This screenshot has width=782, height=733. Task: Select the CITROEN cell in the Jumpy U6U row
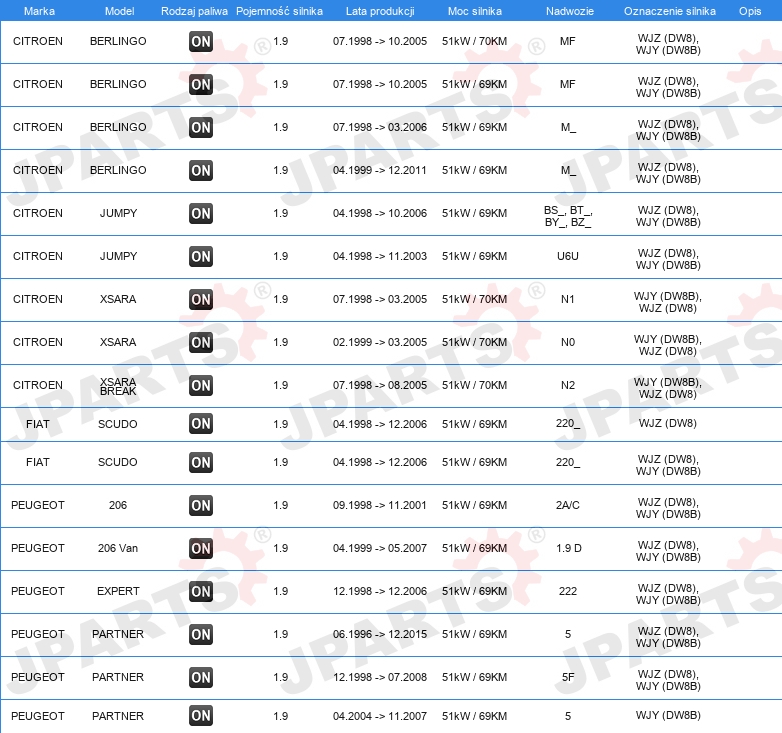(38, 256)
